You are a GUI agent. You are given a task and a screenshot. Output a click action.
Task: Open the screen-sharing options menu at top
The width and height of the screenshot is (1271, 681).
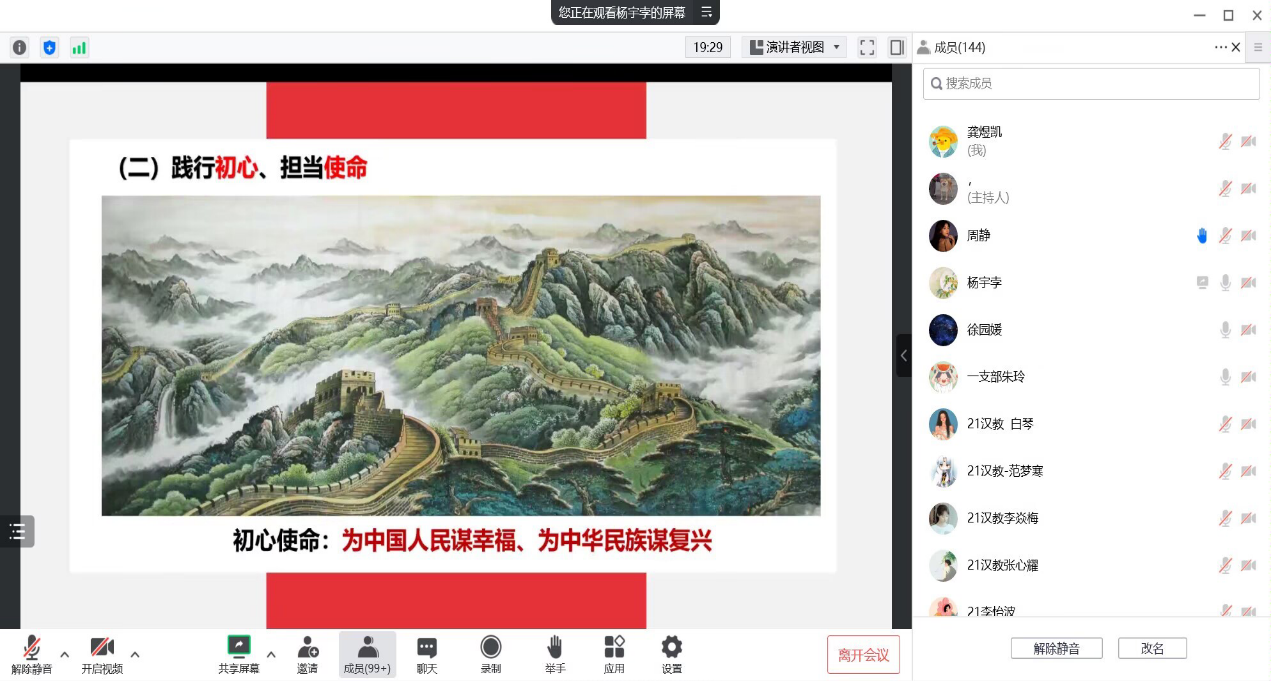pos(706,12)
